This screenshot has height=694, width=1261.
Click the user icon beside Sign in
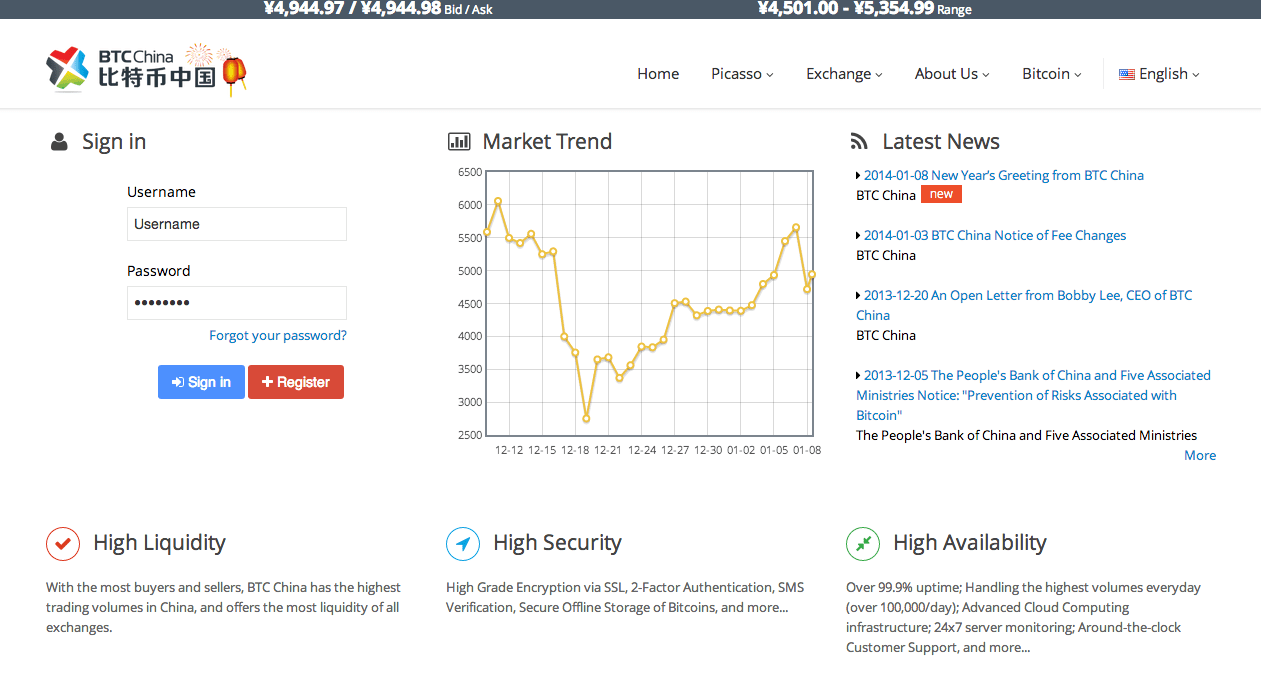pyautogui.click(x=59, y=142)
